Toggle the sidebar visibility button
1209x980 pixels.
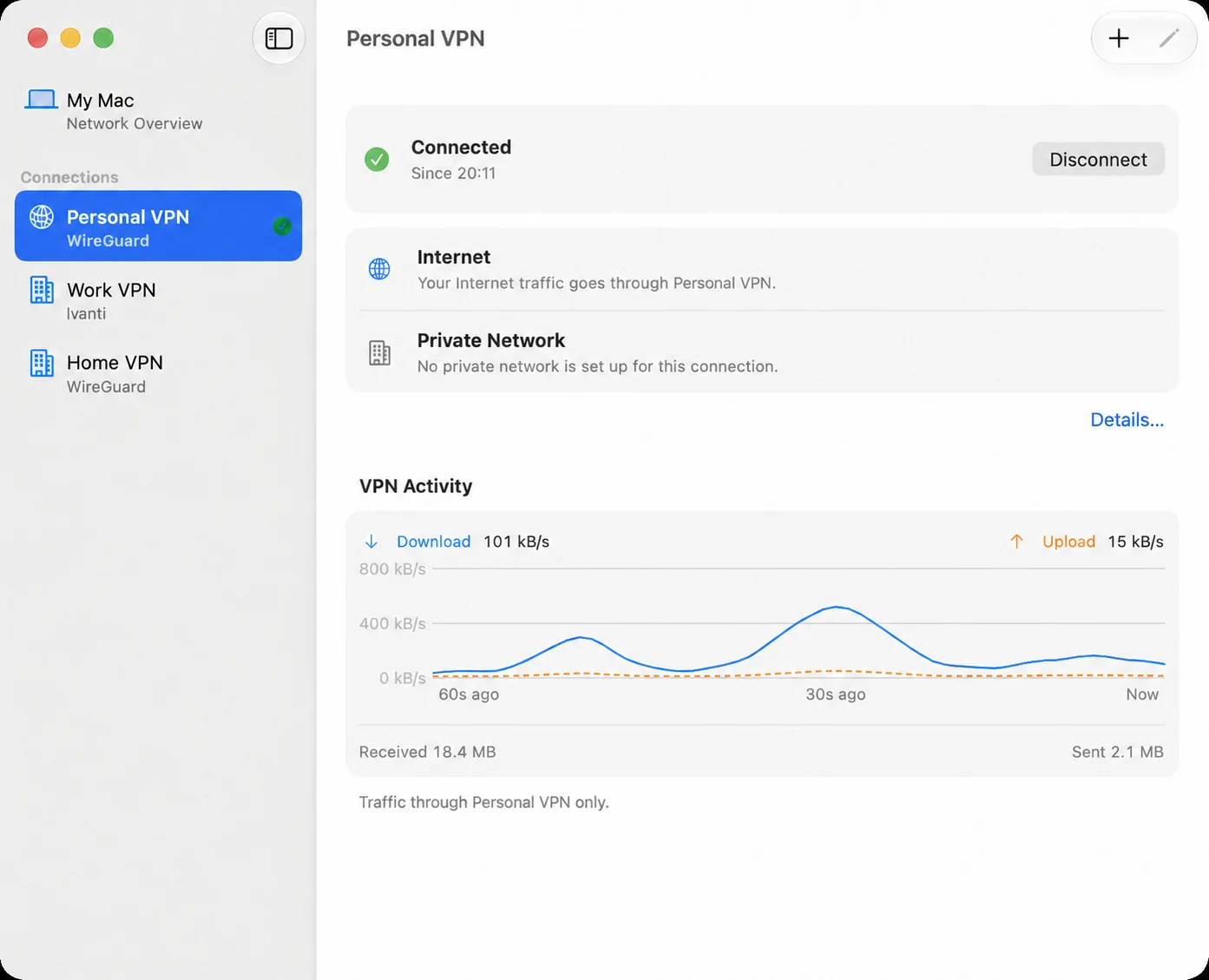click(x=279, y=38)
